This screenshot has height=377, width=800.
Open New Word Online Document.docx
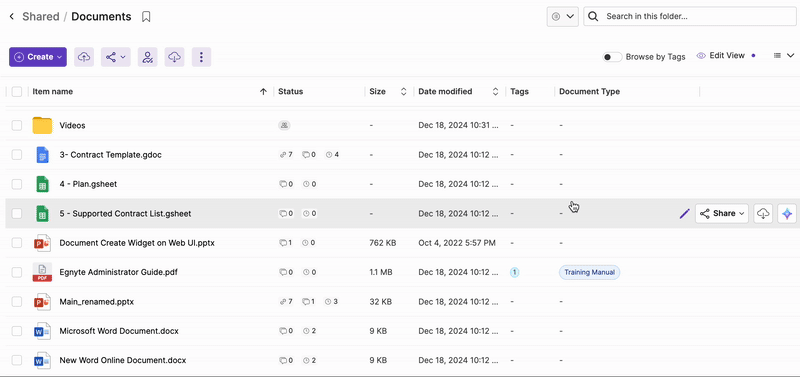122,360
